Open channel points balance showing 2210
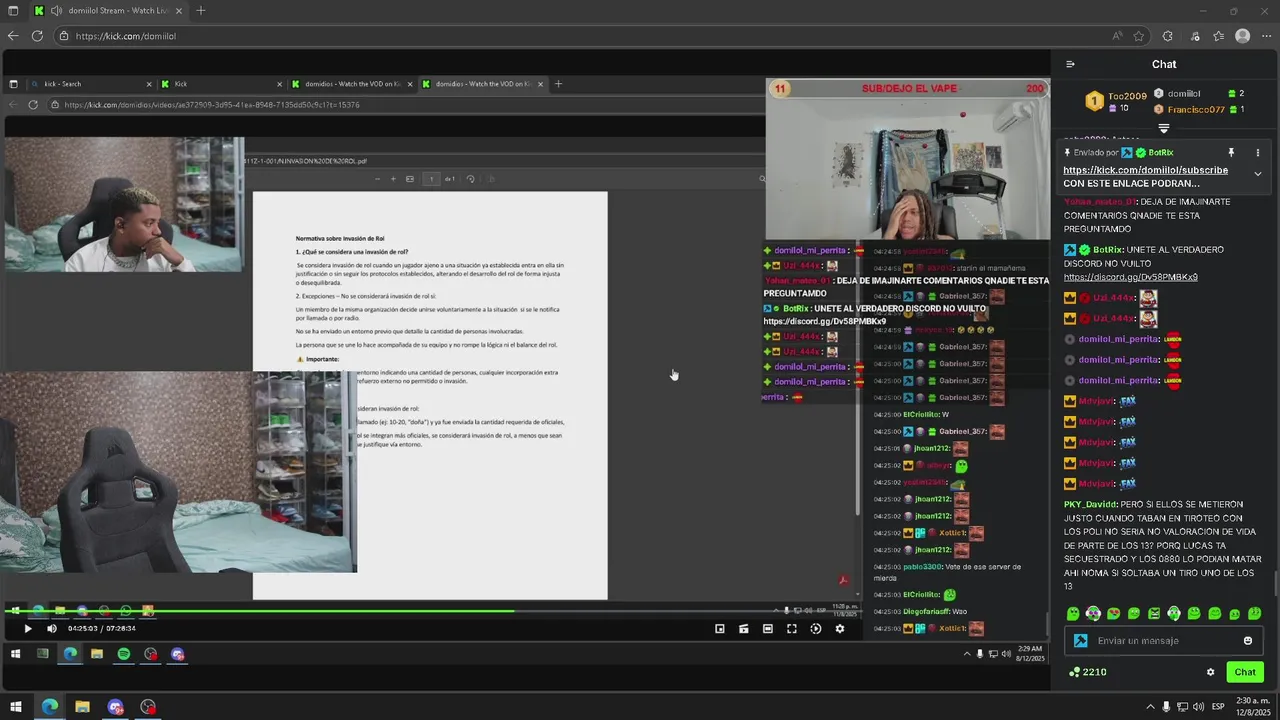This screenshot has height=720, width=1280. pos(1088,672)
